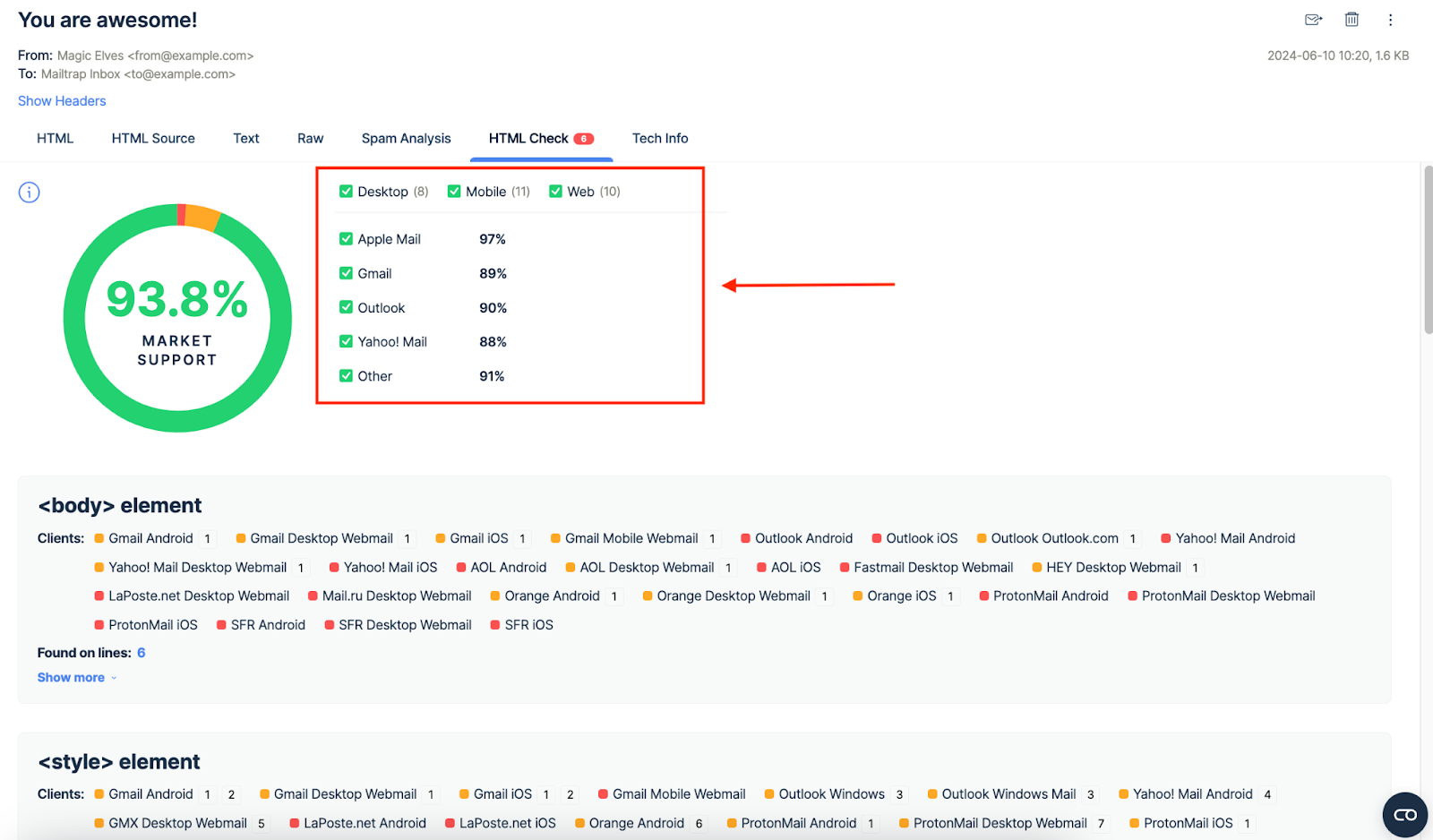The height and width of the screenshot is (840, 1433).
Task: Click LaPoste.net Desktop Webmail label
Action: [199, 596]
